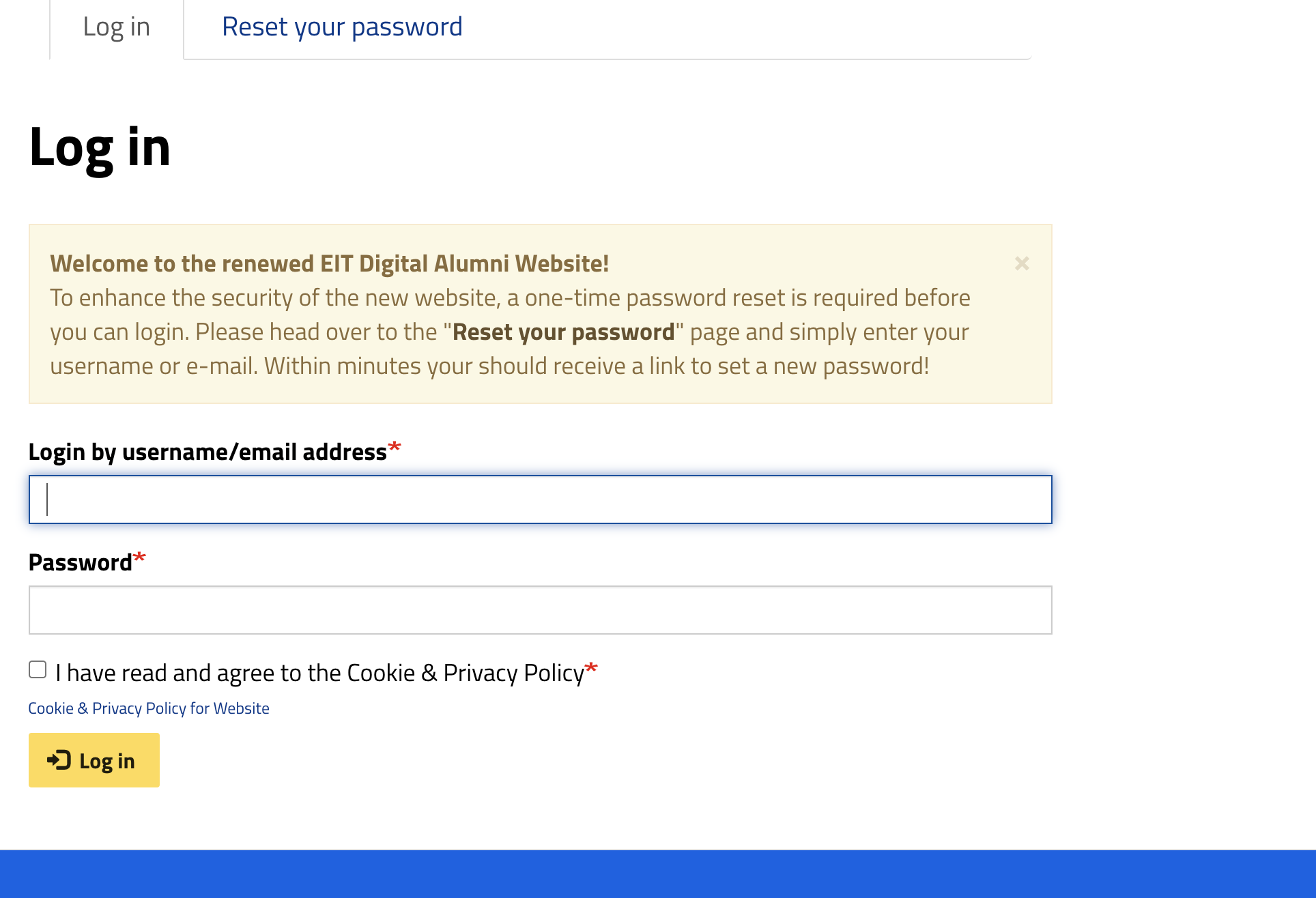This screenshot has width=1316, height=898.
Task: Click the blue footer bar
Action: coord(658,874)
